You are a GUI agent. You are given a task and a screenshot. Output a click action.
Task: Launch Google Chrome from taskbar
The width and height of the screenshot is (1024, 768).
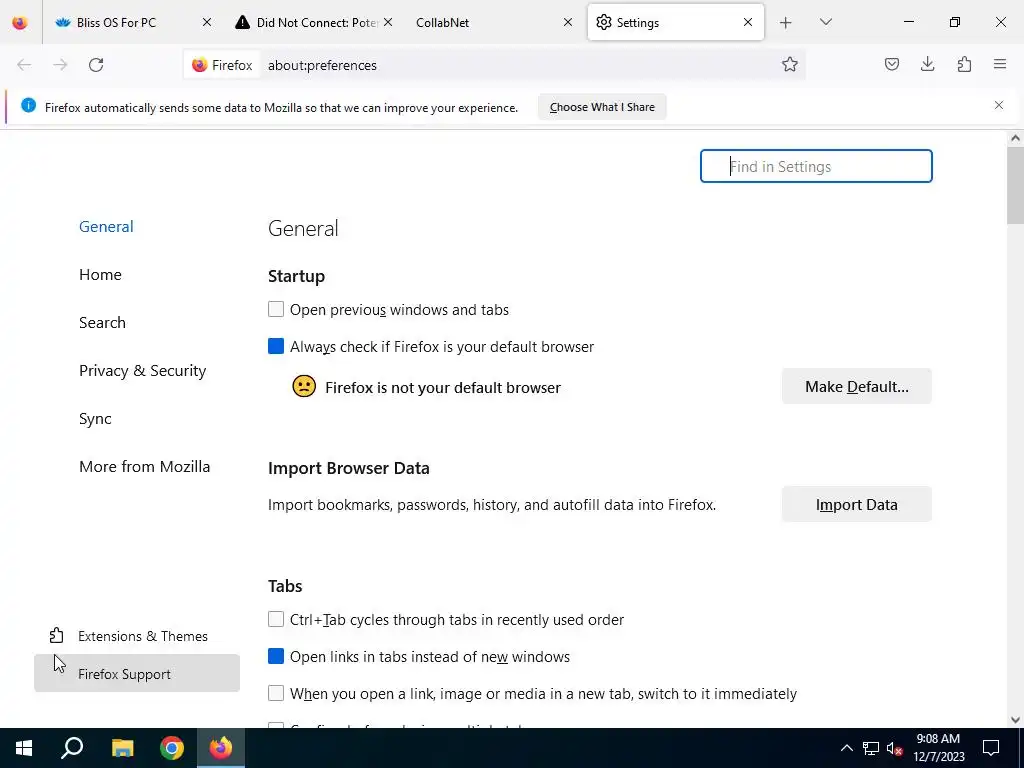point(172,748)
